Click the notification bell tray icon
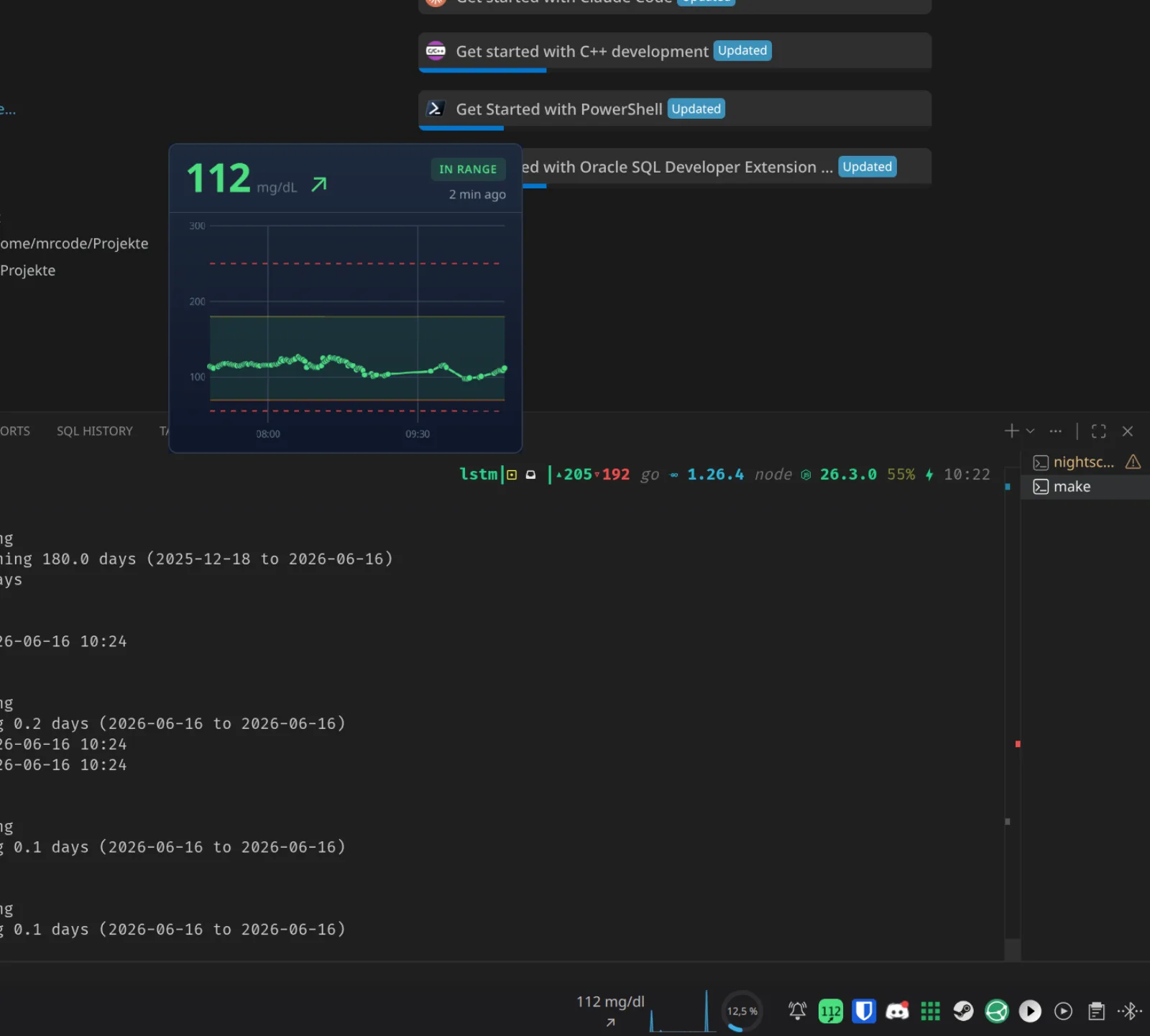 pyautogui.click(x=797, y=1012)
